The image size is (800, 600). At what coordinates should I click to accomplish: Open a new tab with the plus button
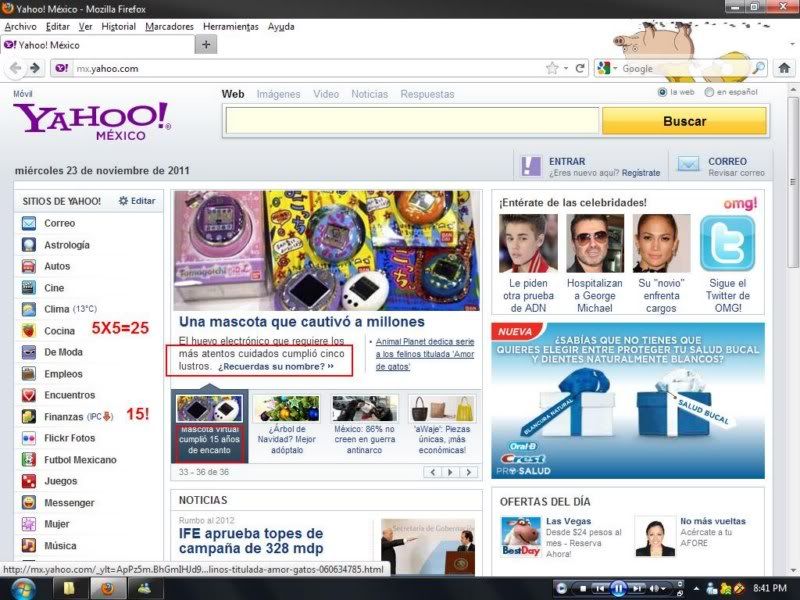(x=206, y=45)
